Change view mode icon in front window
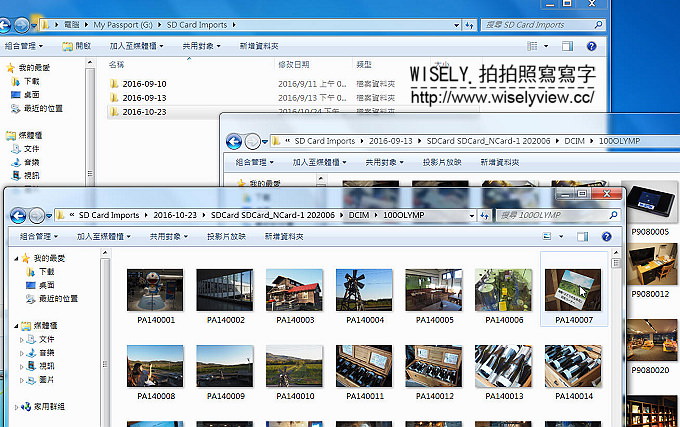Image resolution: width=680 pixels, height=427 pixels. pyautogui.click(x=547, y=236)
